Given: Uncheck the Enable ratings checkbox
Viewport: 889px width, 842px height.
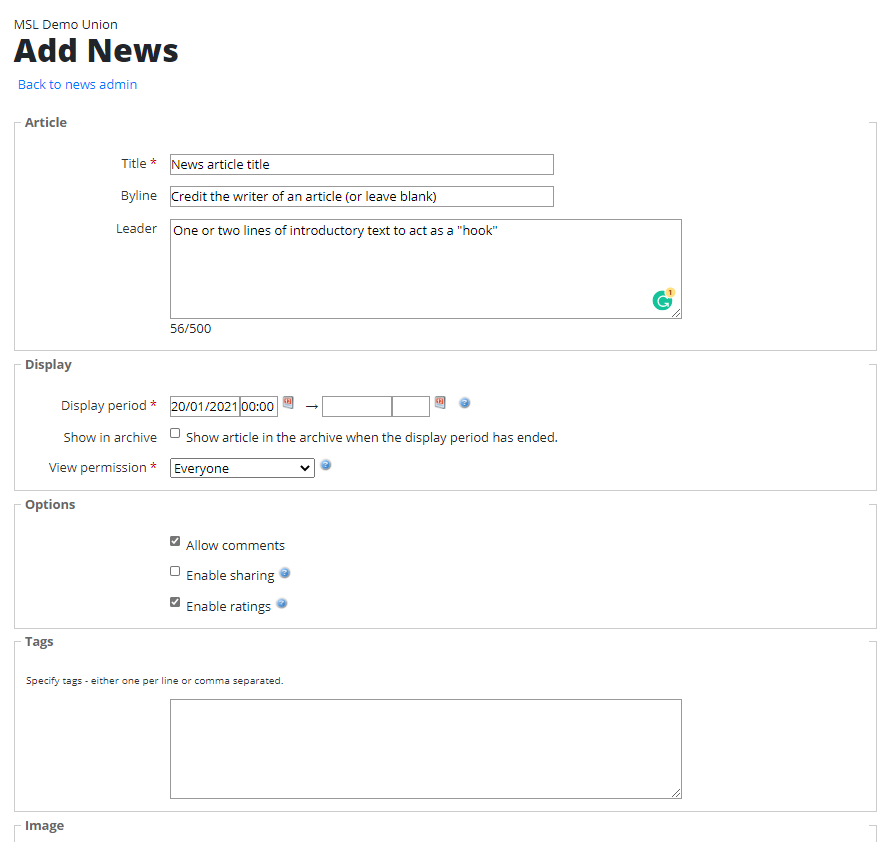Looking at the screenshot, I should click(175, 602).
